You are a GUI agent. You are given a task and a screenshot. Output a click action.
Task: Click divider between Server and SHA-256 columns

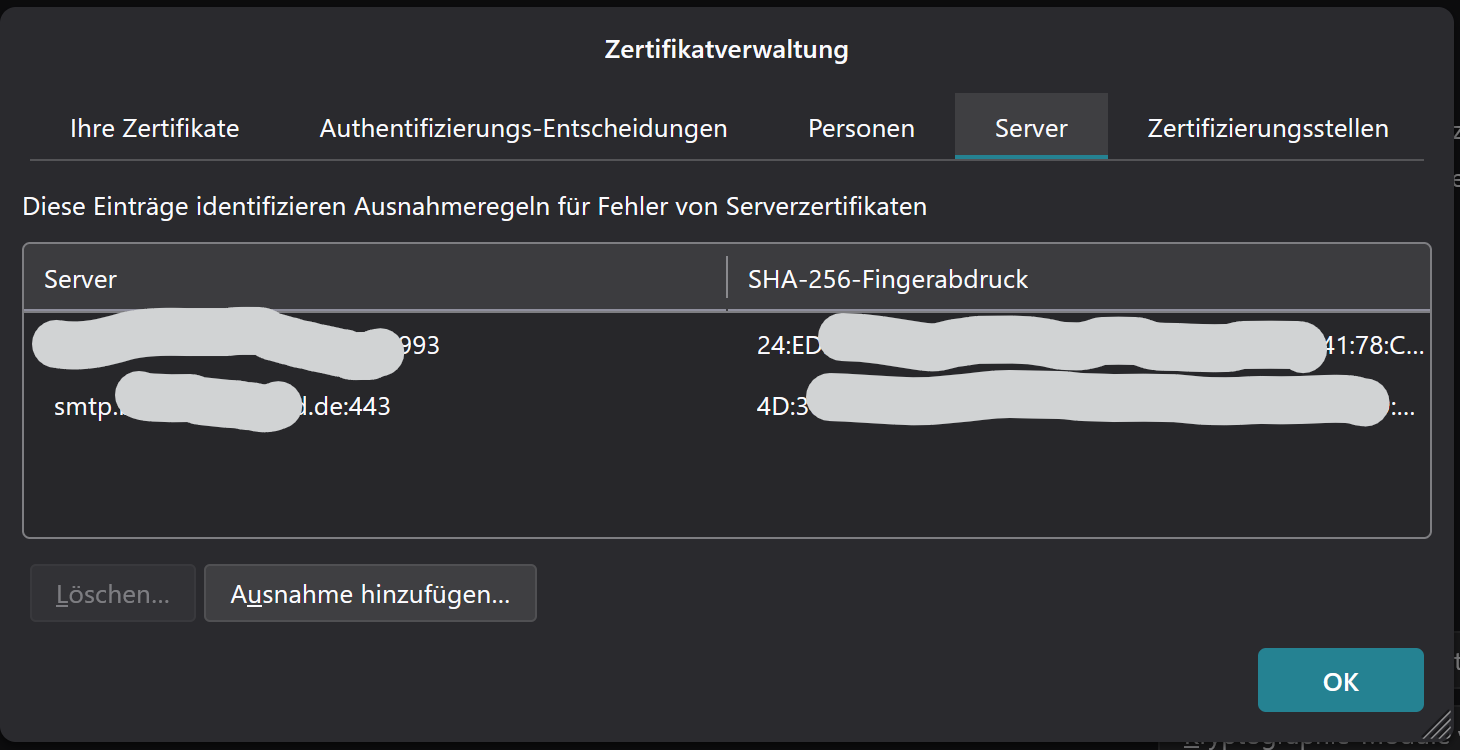(727, 278)
